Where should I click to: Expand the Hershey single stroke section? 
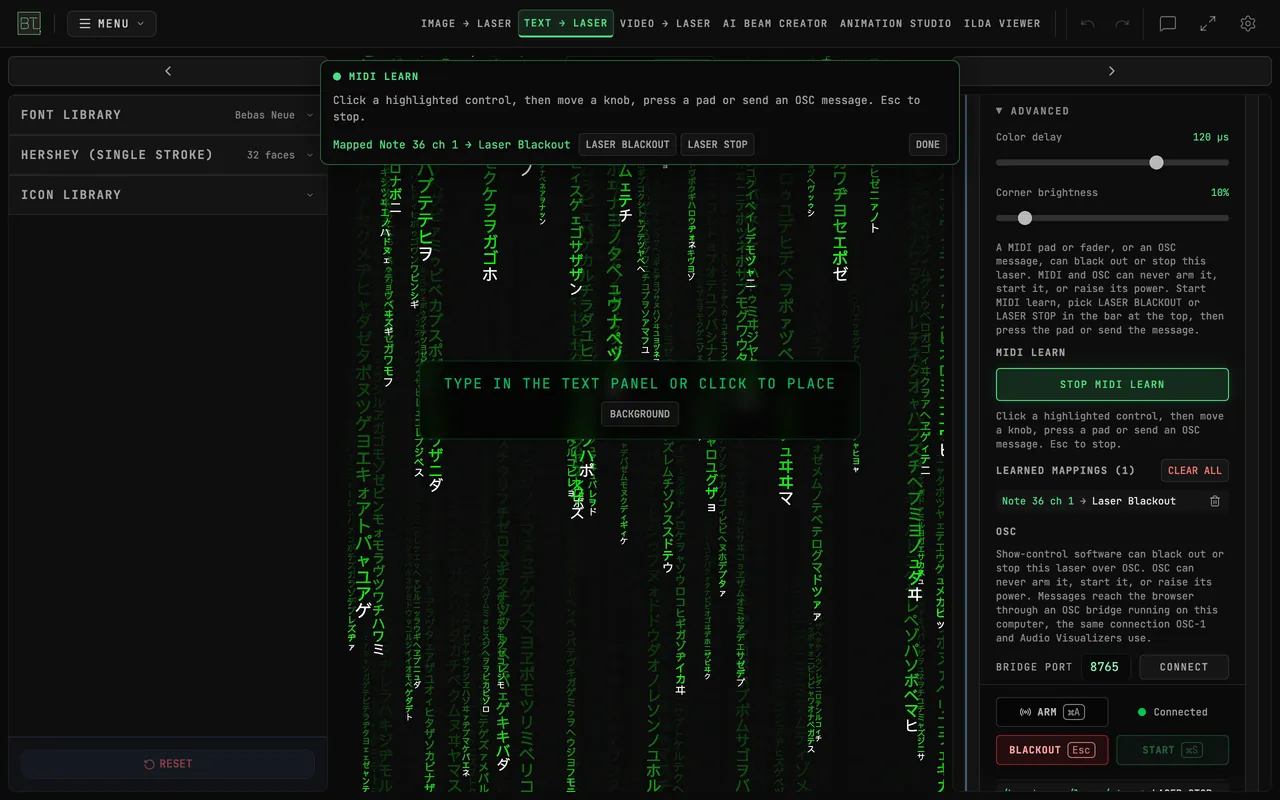[x=168, y=155]
